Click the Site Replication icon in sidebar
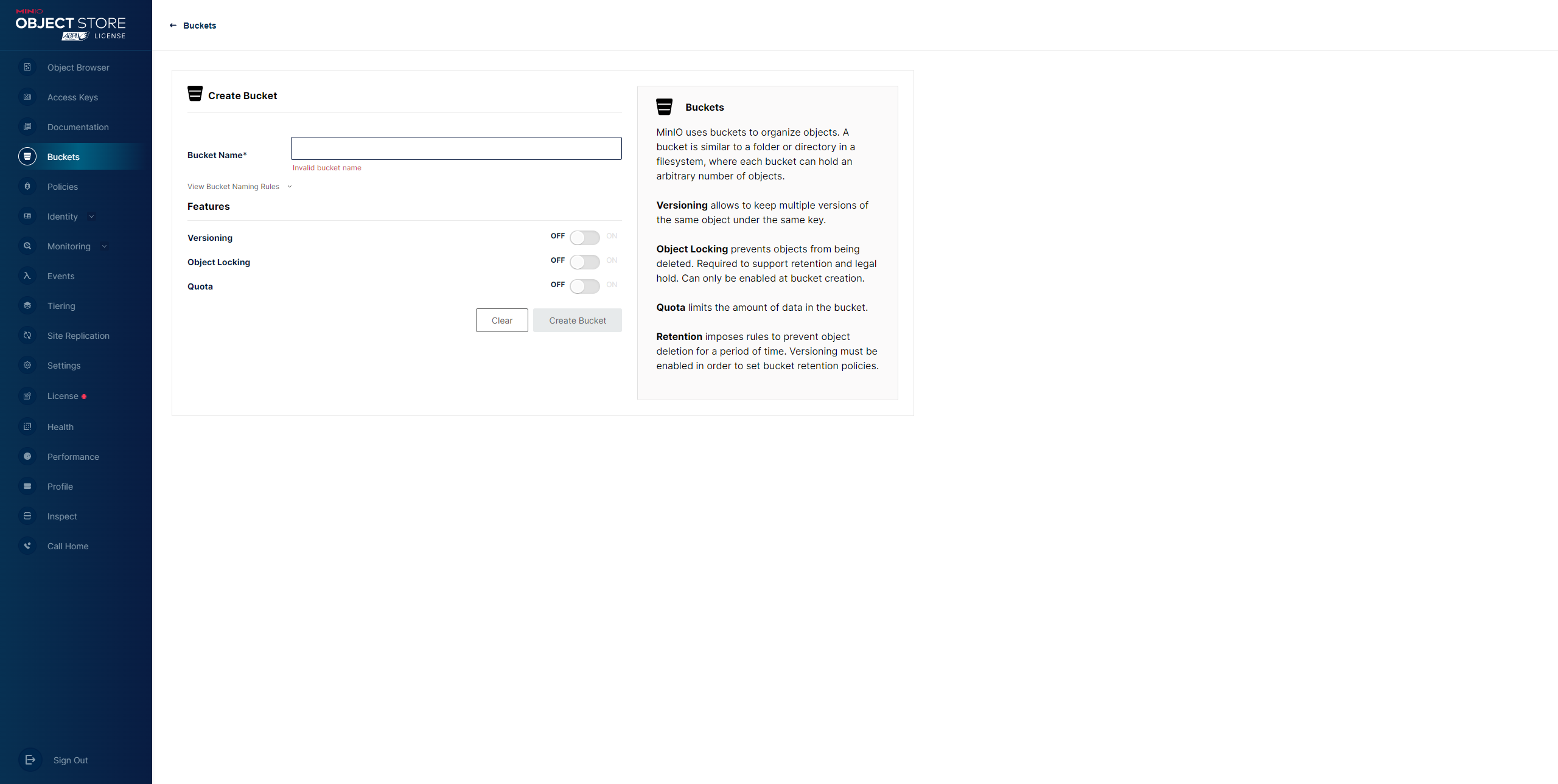Viewport: 1558px width, 784px height. [x=27, y=335]
